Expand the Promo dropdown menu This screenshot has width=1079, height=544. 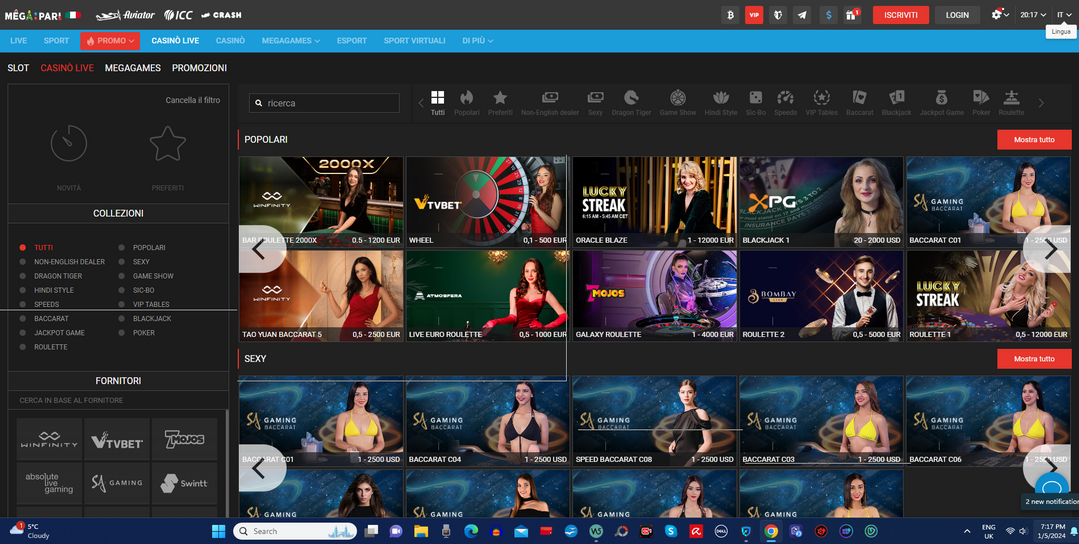[x=110, y=41]
